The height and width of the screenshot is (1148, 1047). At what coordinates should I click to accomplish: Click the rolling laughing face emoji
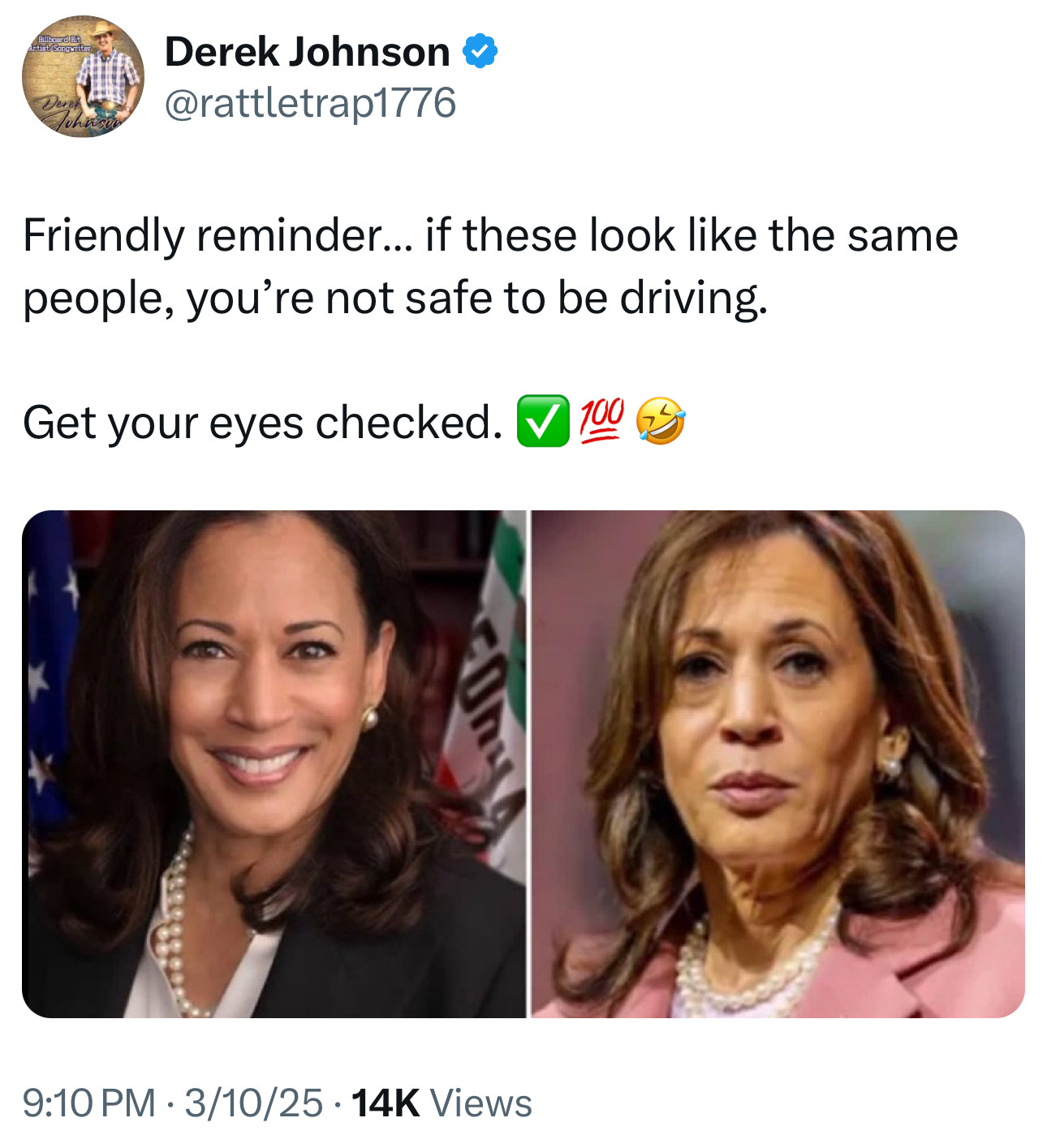pyautogui.click(x=660, y=421)
